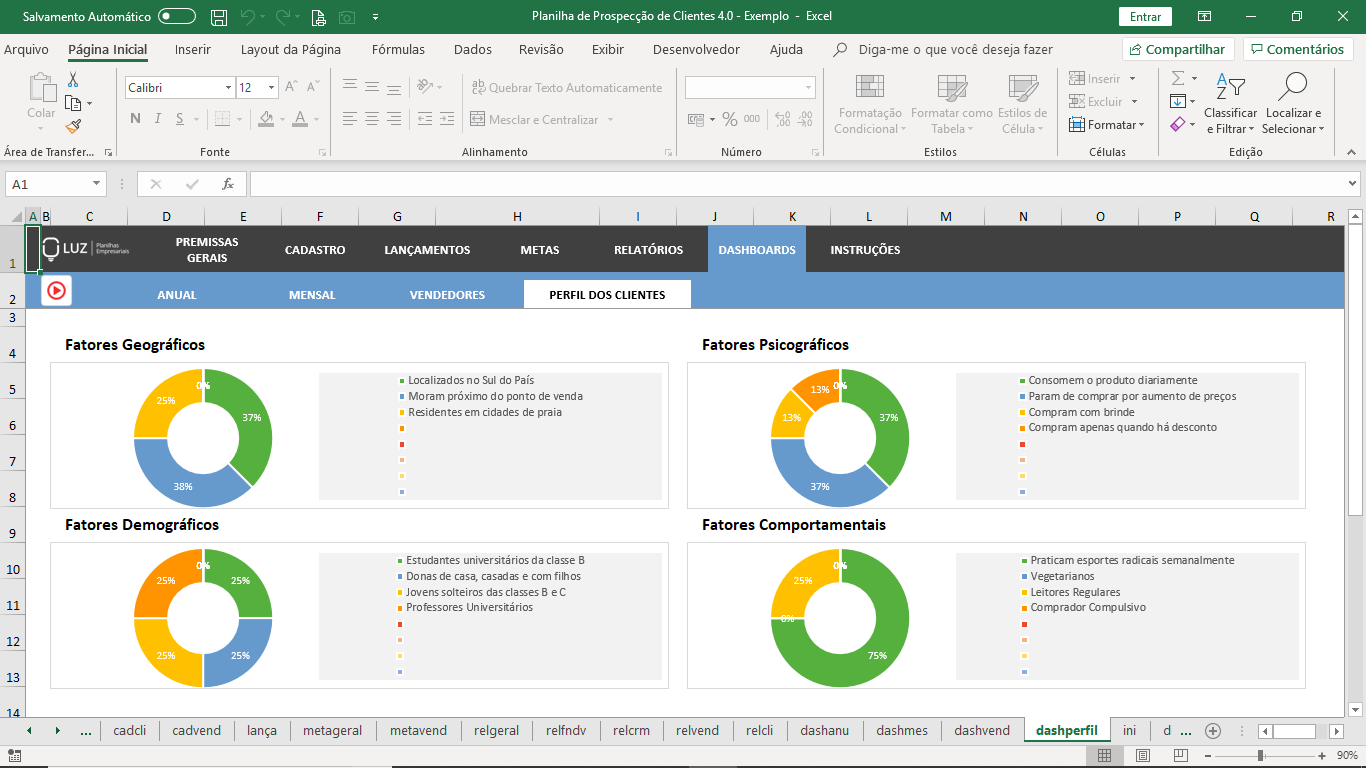The width and height of the screenshot is (1366, 768).
Task: Expand the Name Box dropdown arrow
Action: click(97, 184)
